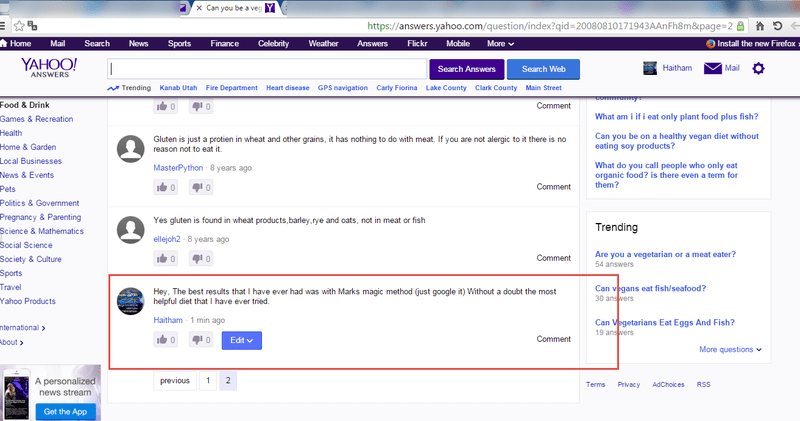The image size is (800, 421).
Task: Thumbs down Haitham's answer
Action: pyautogui.click(x=201, y=340)
